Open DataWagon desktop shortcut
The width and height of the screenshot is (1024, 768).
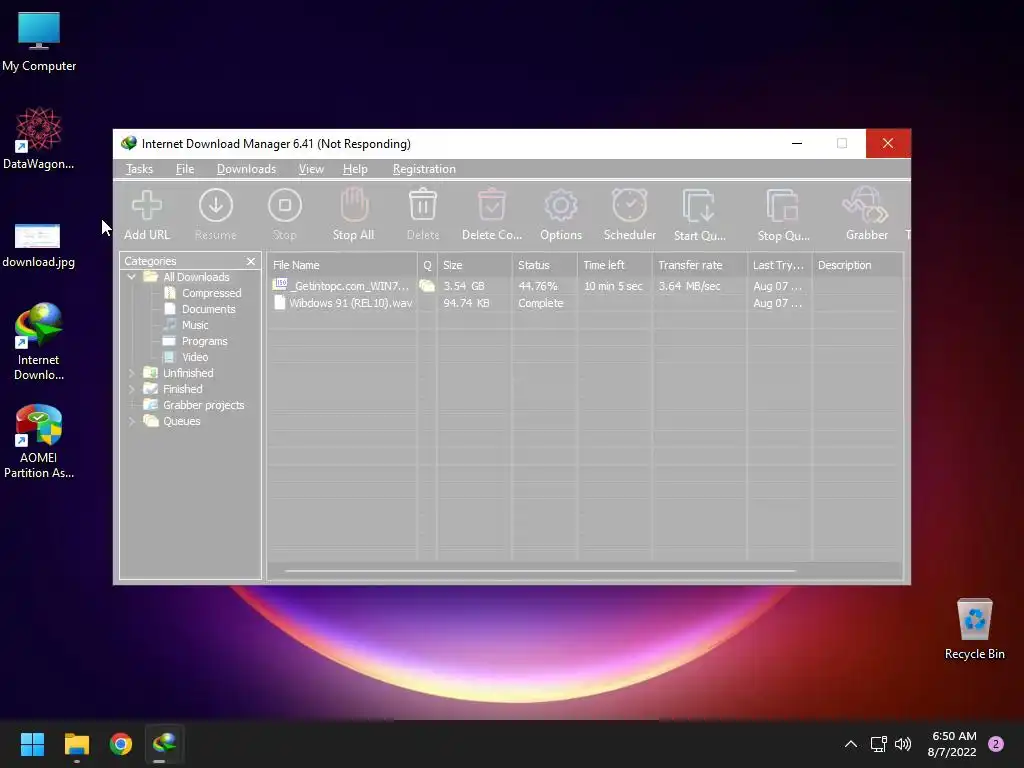click(x=39, y=139)
